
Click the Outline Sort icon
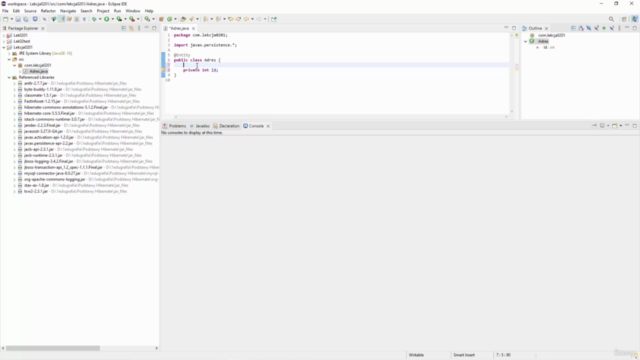pyautogui.click(x=581, y=28)
